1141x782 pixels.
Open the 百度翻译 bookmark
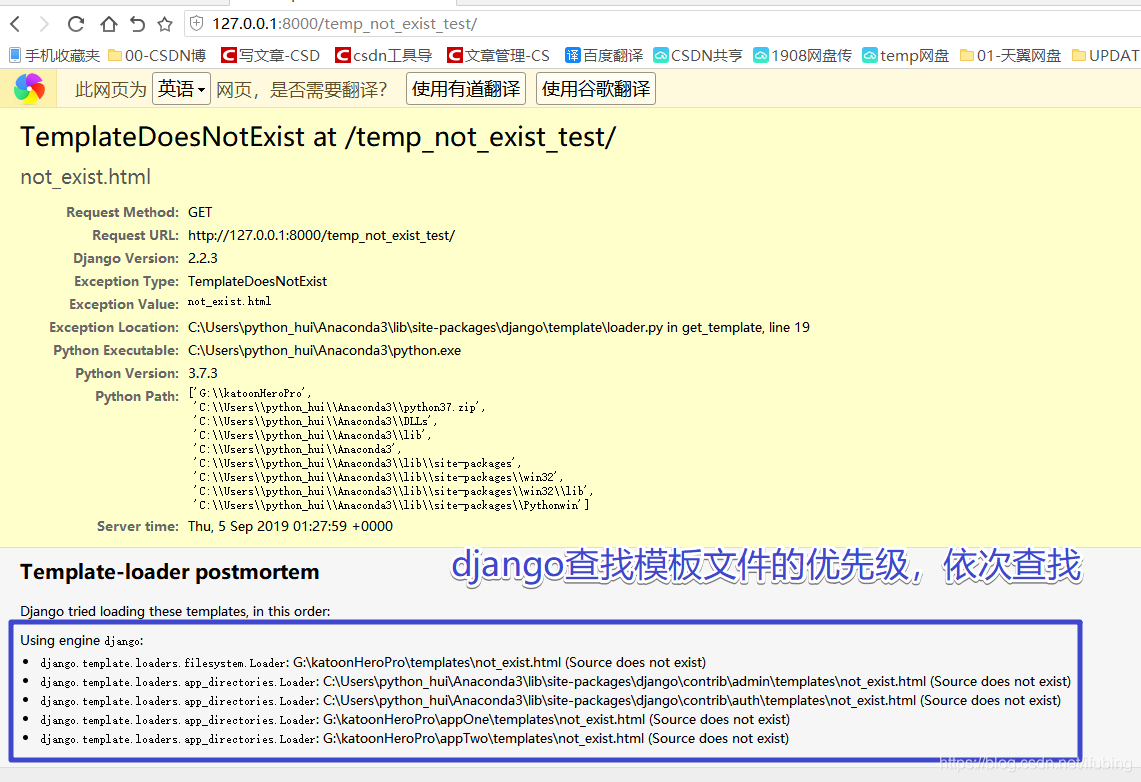pyautogui.click(x=604, y=55)
